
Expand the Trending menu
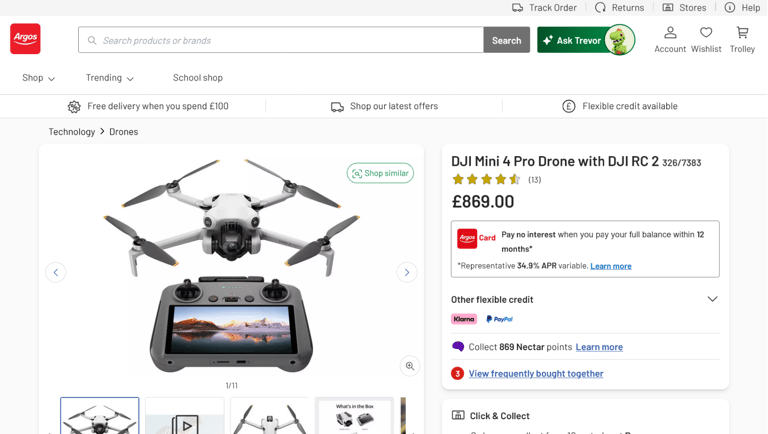(x=109, y=78)
